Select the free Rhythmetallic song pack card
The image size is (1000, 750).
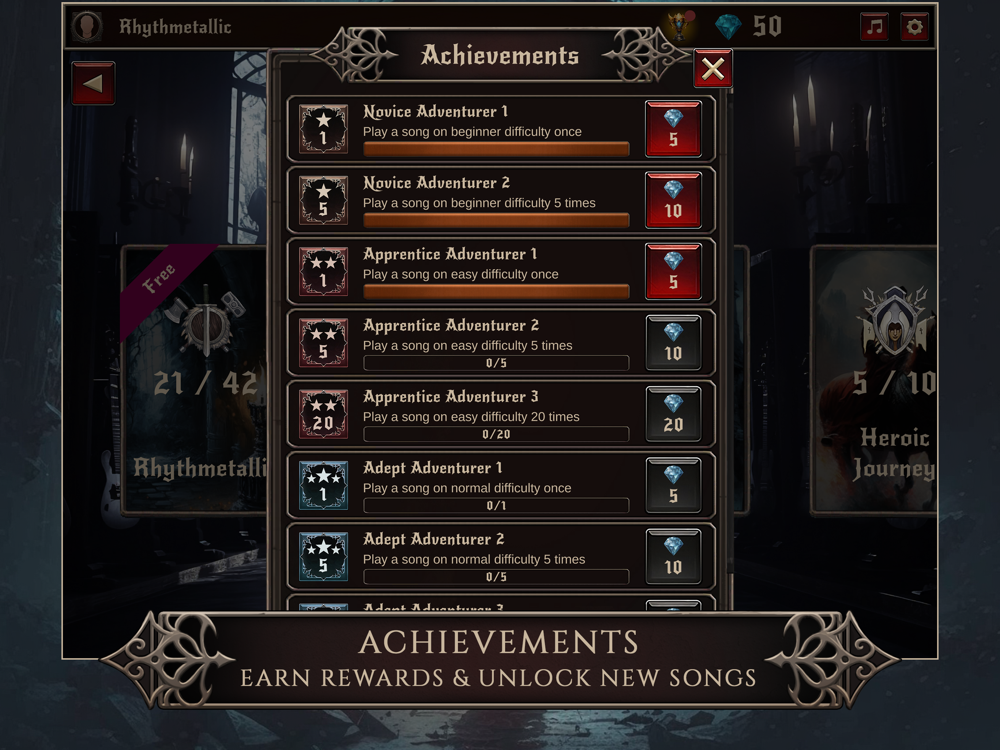[x=195, y=380]
